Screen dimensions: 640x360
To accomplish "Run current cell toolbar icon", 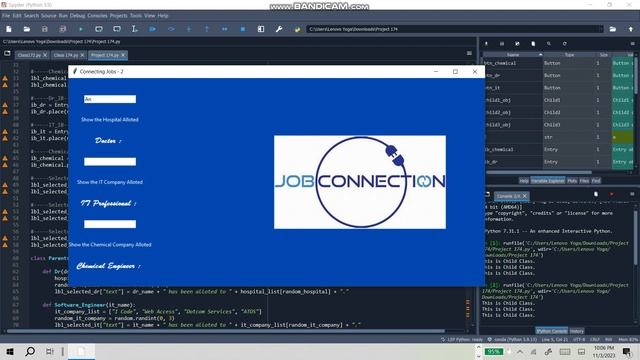I will point(99,29).
